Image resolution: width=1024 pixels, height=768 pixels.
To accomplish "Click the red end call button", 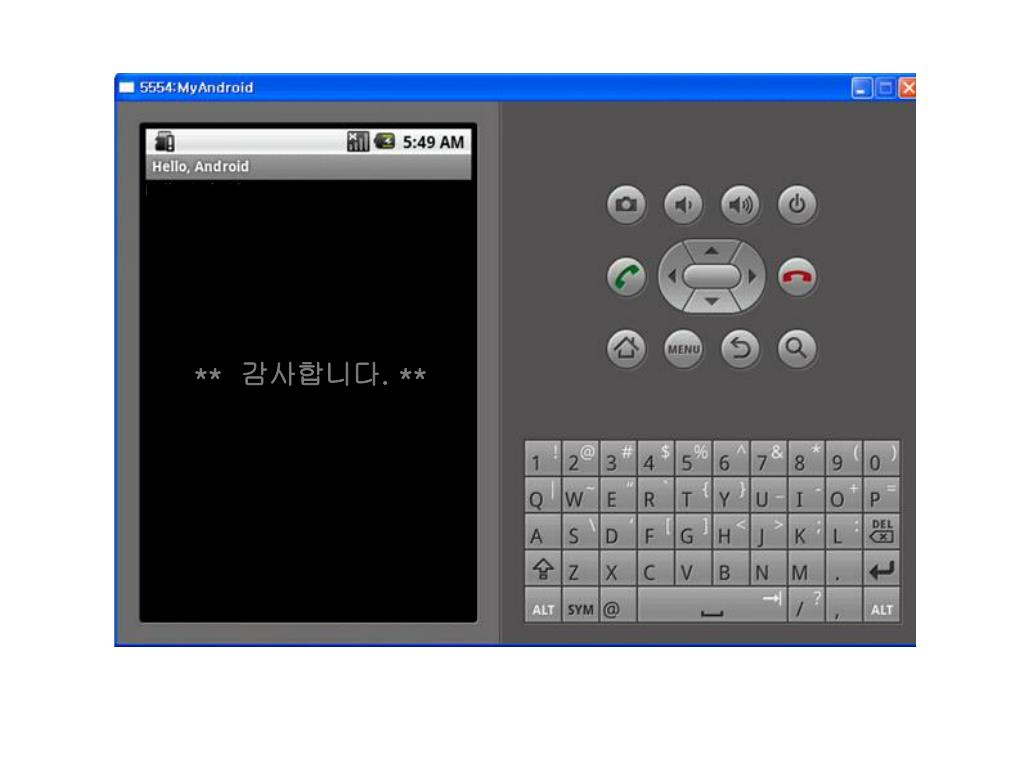I will 797,276.
